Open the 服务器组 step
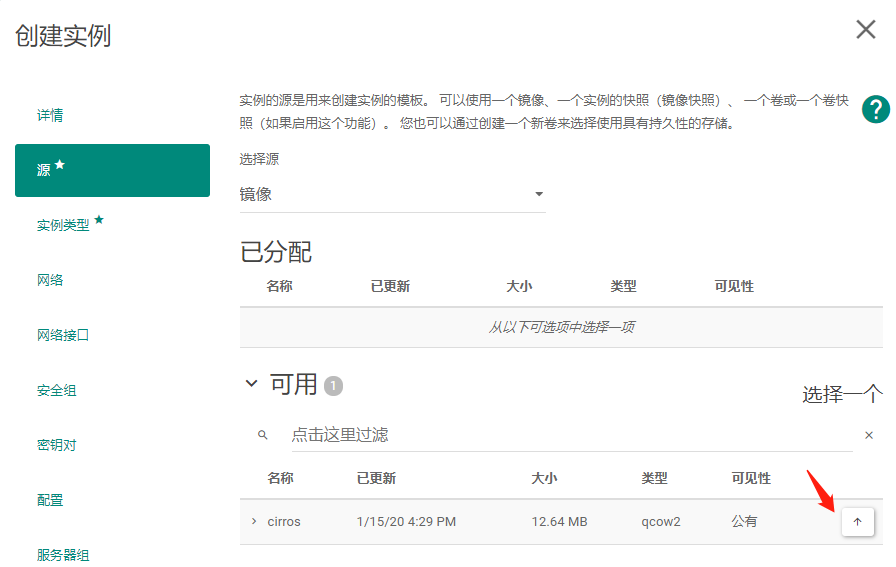 tap(63, 555)
